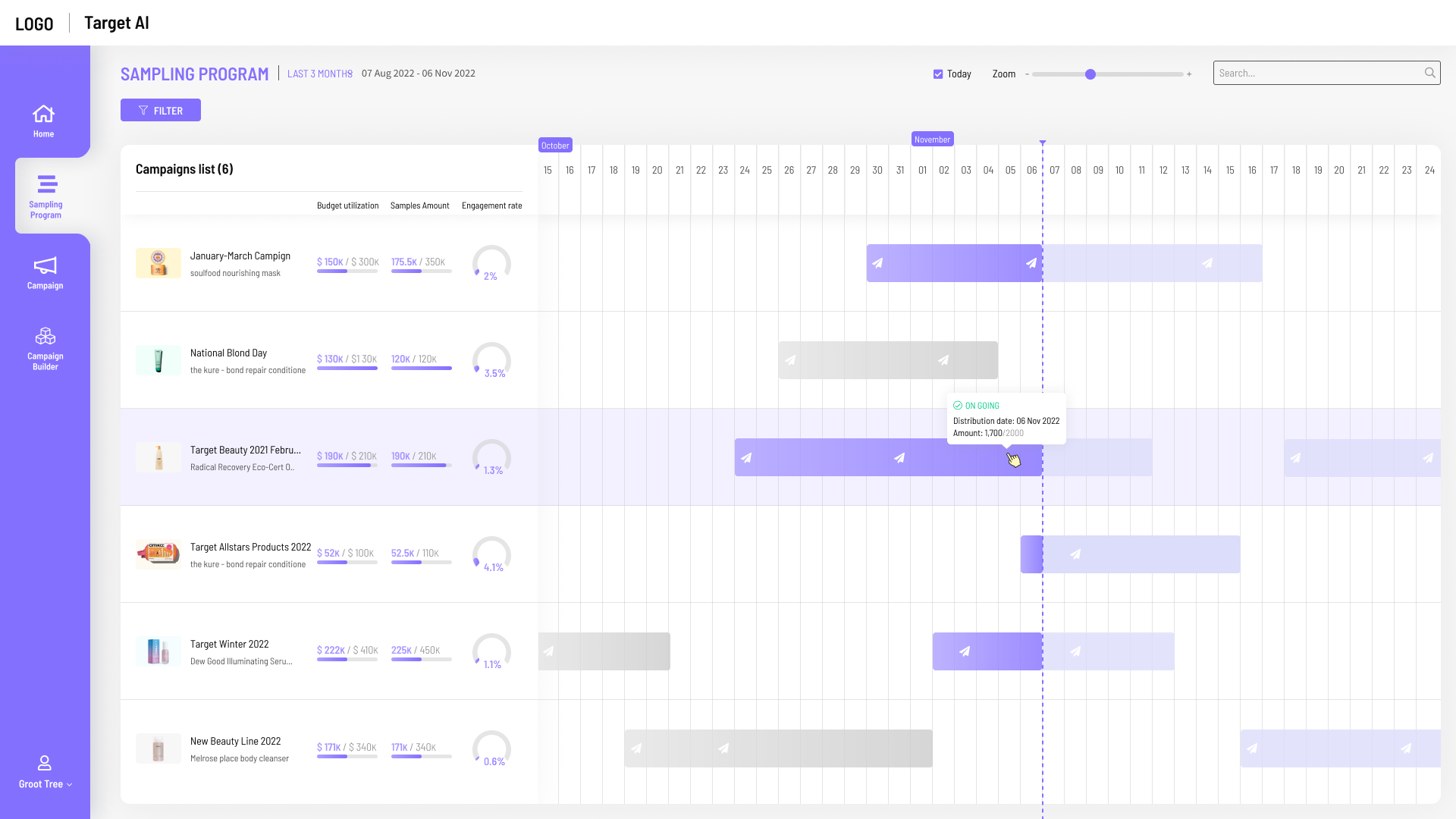Click paper-plane icon on Target Allstars bar
This screenshot has width=1456, height=819.
(1075, 554)
